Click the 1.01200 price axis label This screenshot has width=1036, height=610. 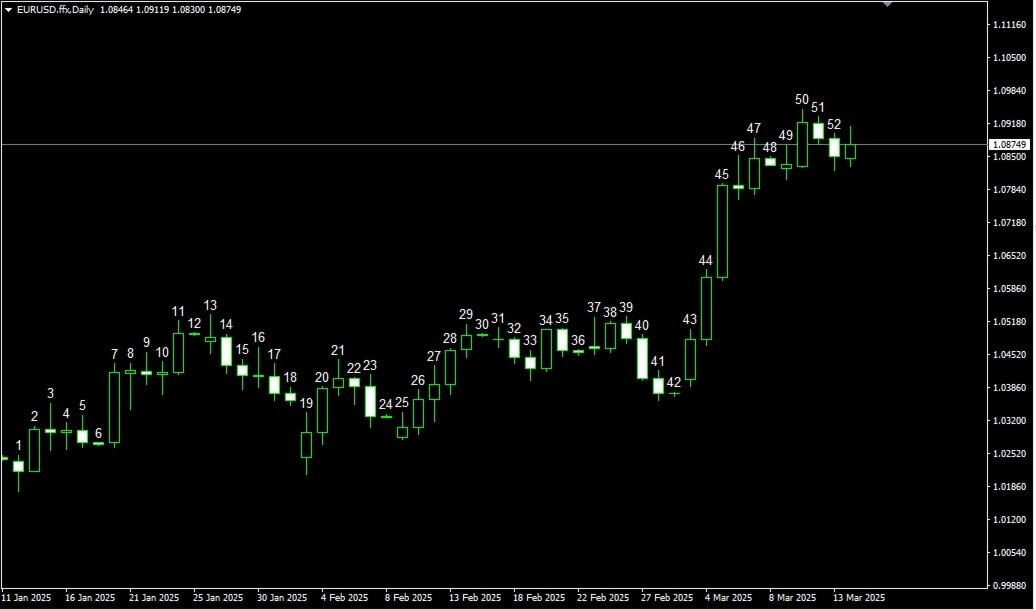click(1010, 520)
